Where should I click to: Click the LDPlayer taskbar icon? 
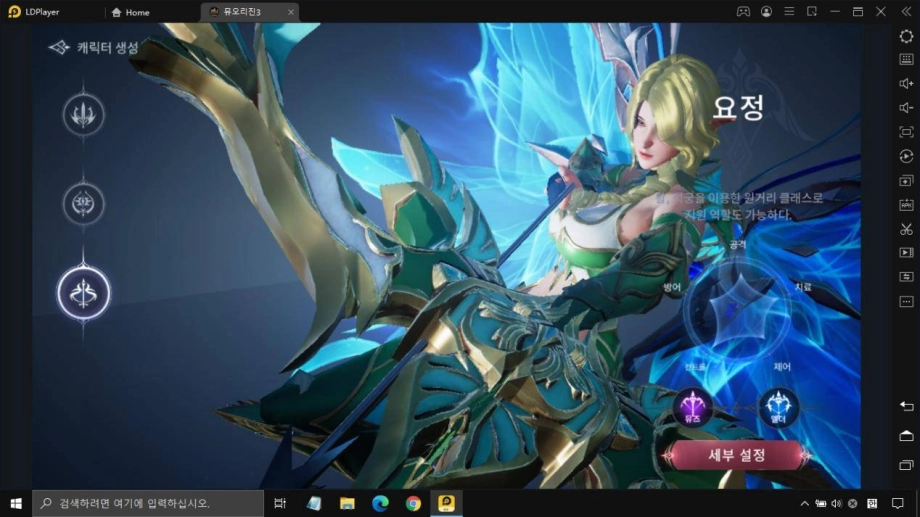(446, 504)
